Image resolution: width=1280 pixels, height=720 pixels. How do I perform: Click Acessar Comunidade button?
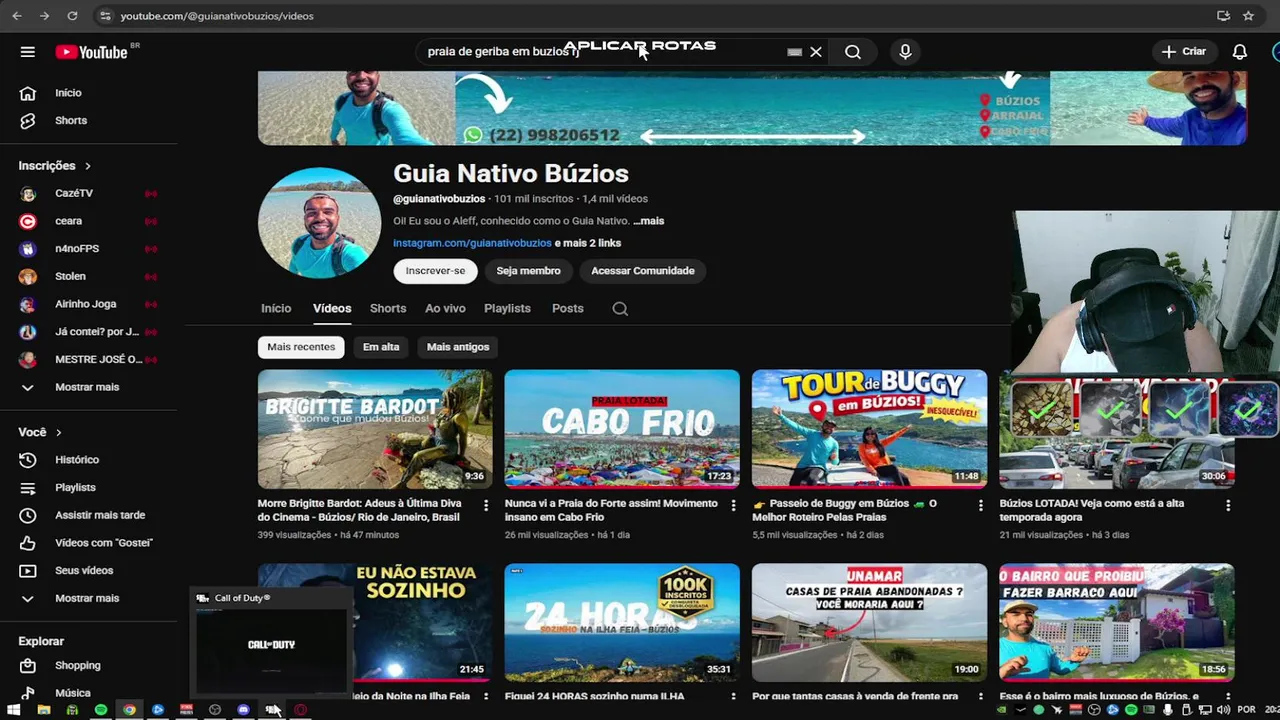642,271
